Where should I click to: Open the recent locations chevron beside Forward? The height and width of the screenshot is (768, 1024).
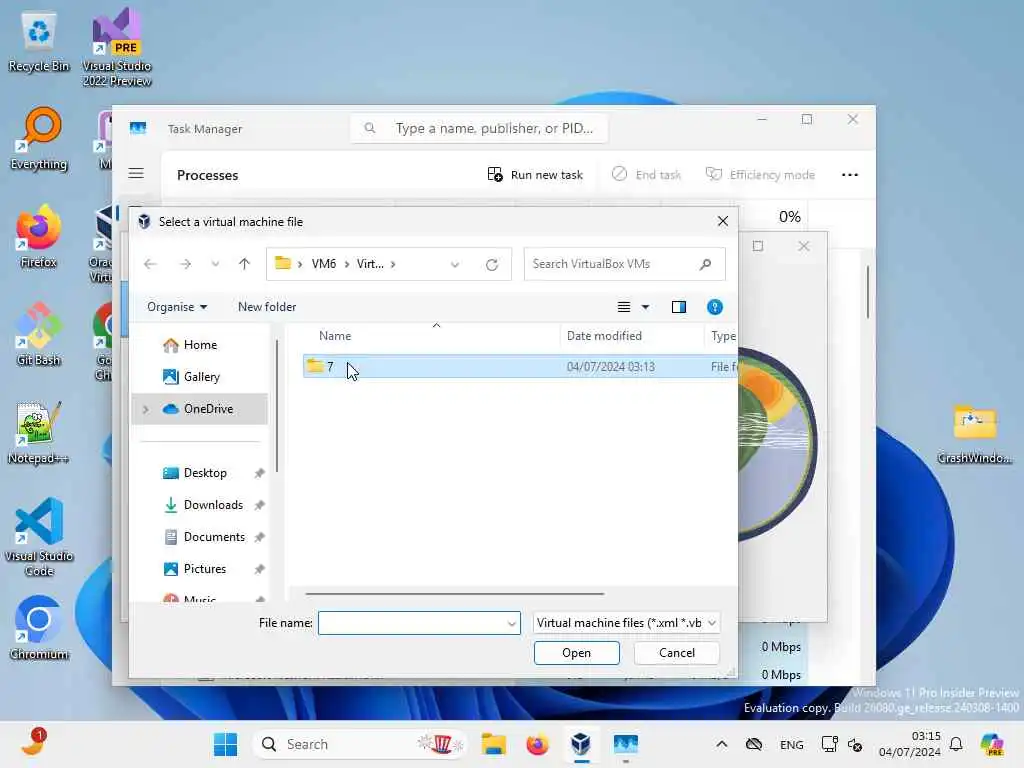pos(215,264)
